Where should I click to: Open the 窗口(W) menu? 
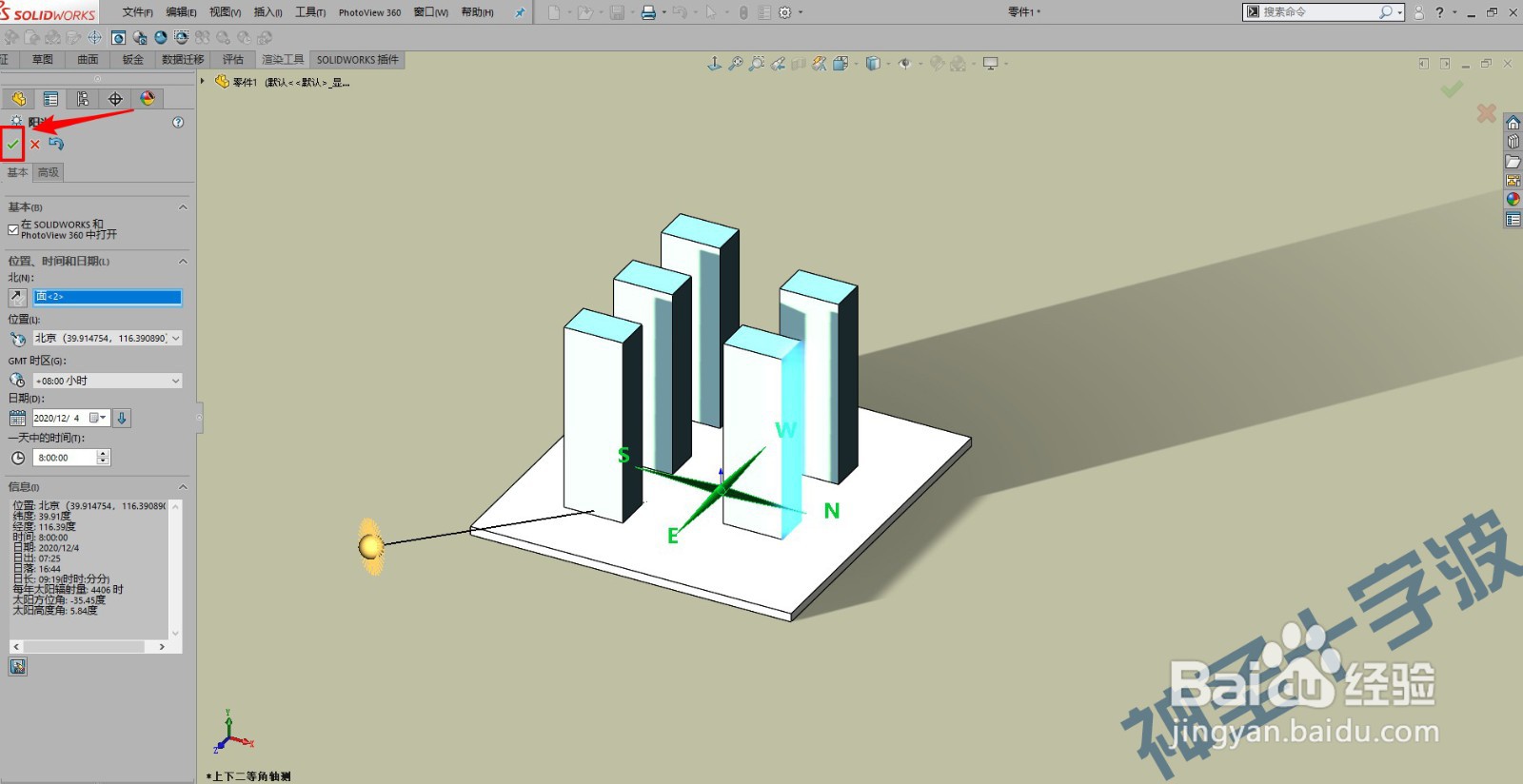point(431,12)
